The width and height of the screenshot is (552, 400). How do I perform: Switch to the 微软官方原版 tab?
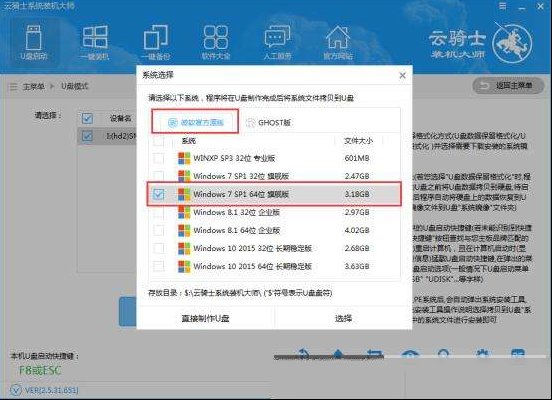click(195, 122)
